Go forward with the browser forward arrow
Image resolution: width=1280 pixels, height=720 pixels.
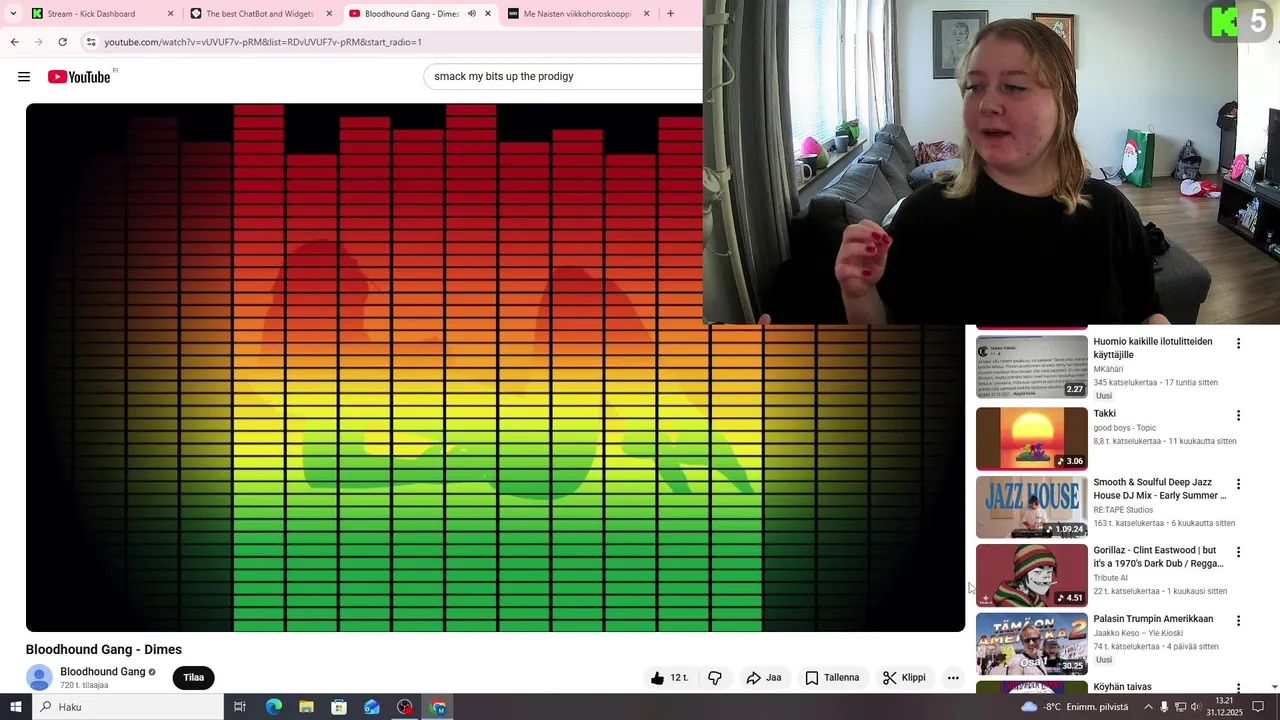click(x=38, y=42)
